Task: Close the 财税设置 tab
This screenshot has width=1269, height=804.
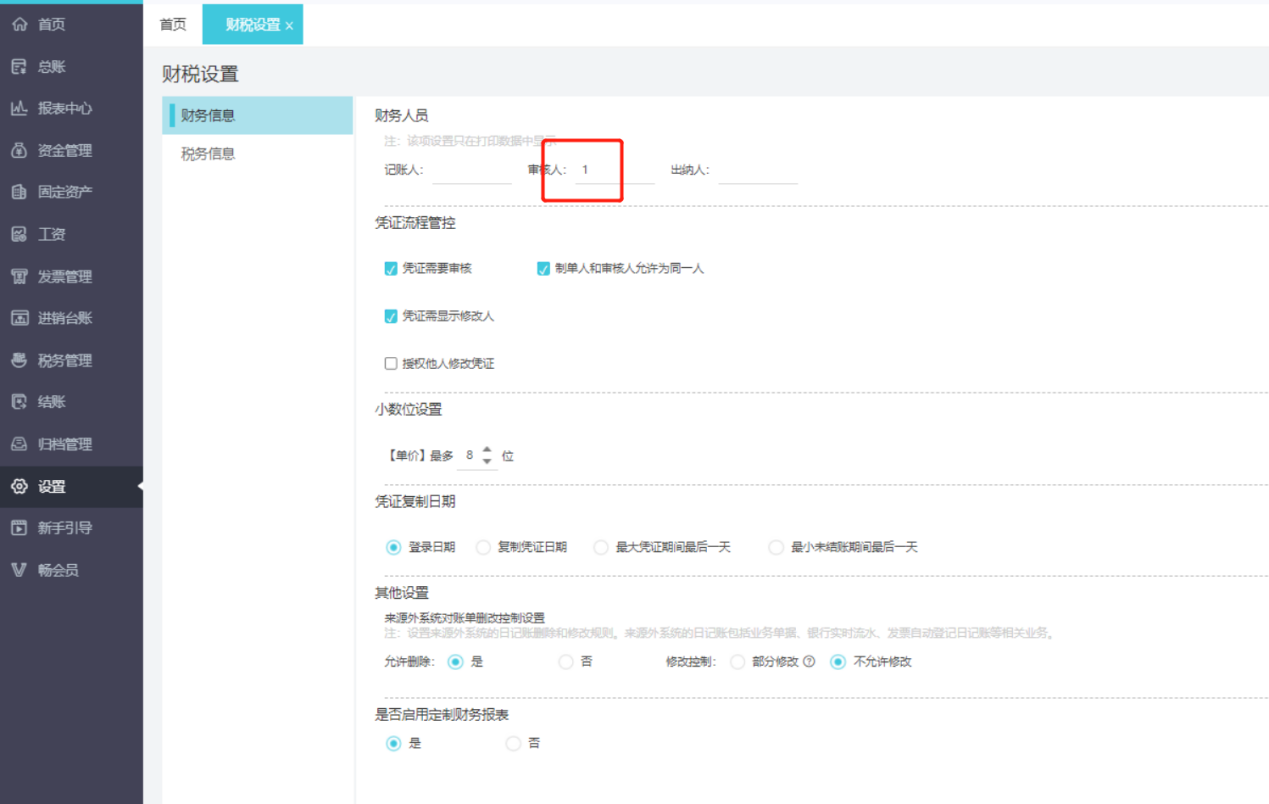Action: (x=289, y=26)
